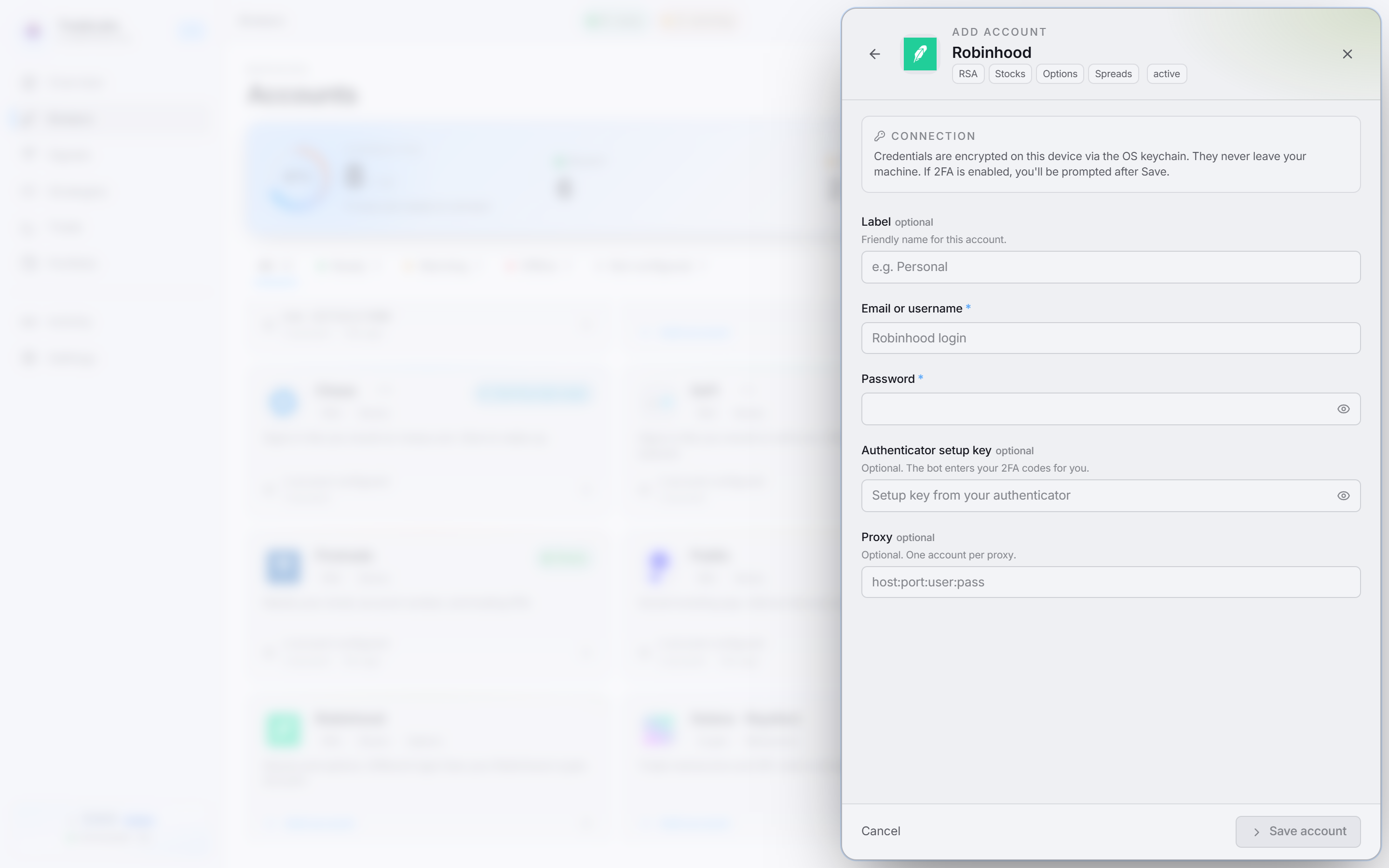Viewport: 1389px width, 868px height.
Task: Click Save account button
Action: [1298, 831]
